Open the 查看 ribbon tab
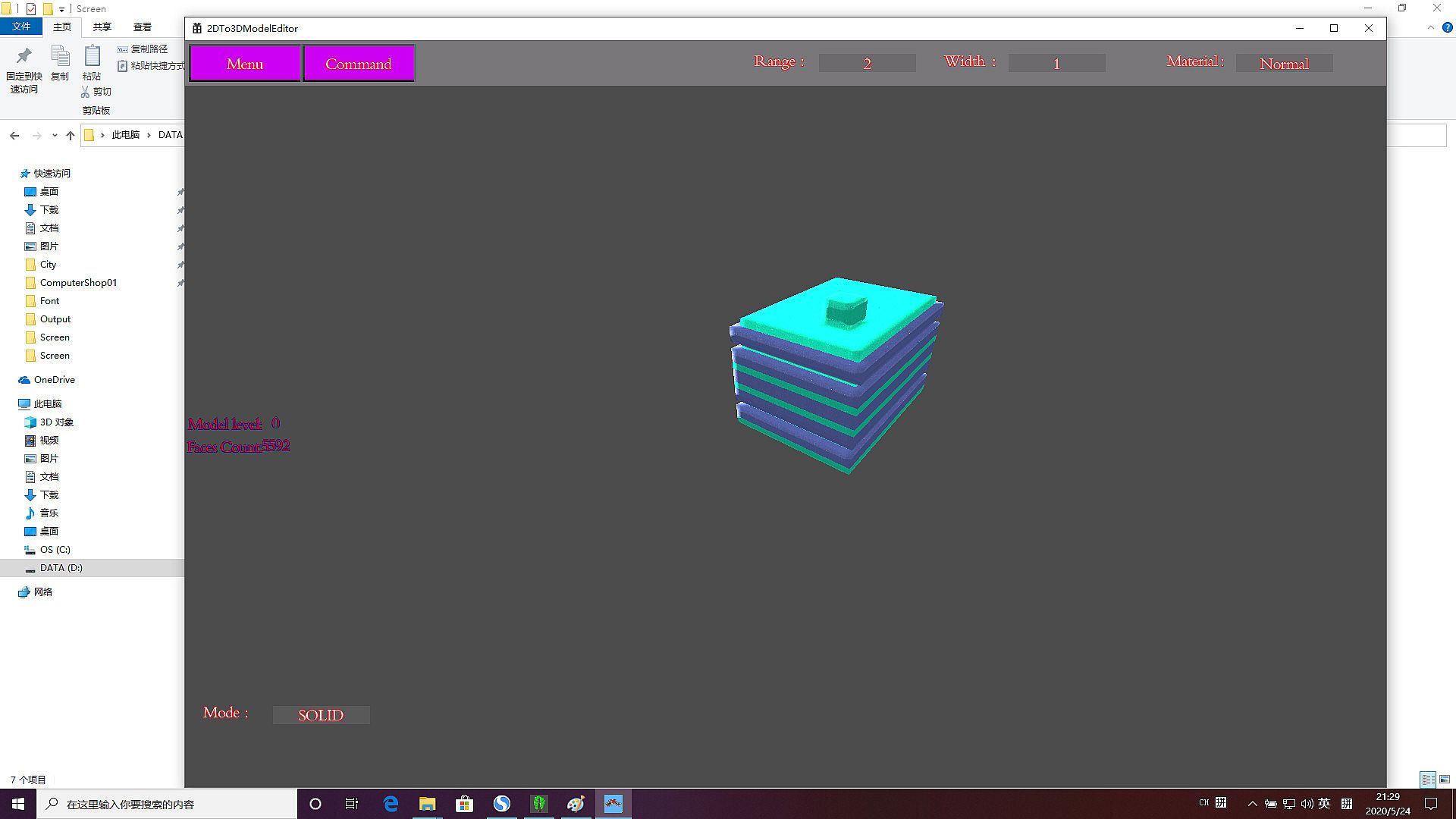This screenshot has width=1456, height=819. tap(143, 27)
